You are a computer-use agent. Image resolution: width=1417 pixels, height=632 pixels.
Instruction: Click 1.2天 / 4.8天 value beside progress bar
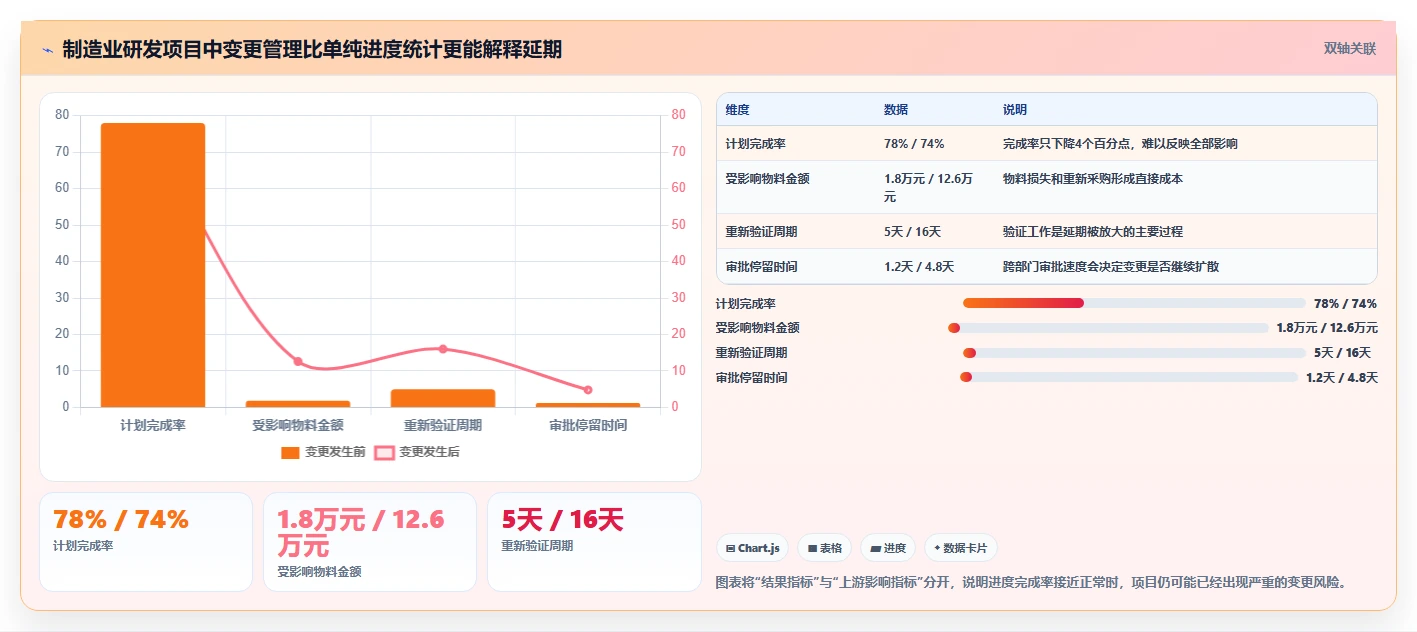[x=1342, y=377]
